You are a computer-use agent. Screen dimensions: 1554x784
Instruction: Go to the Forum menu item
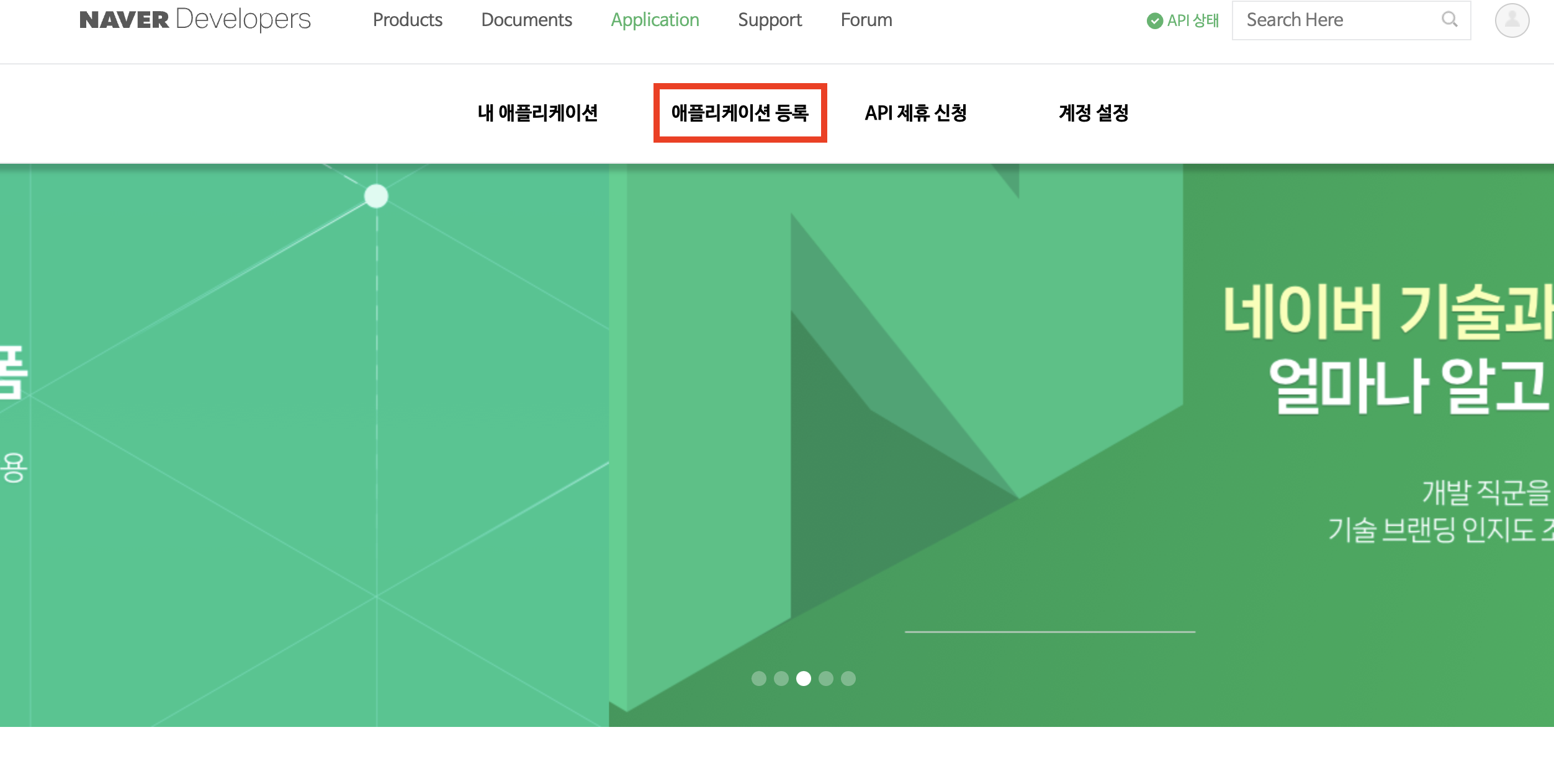pyautogui.click(x=866, y=20)
